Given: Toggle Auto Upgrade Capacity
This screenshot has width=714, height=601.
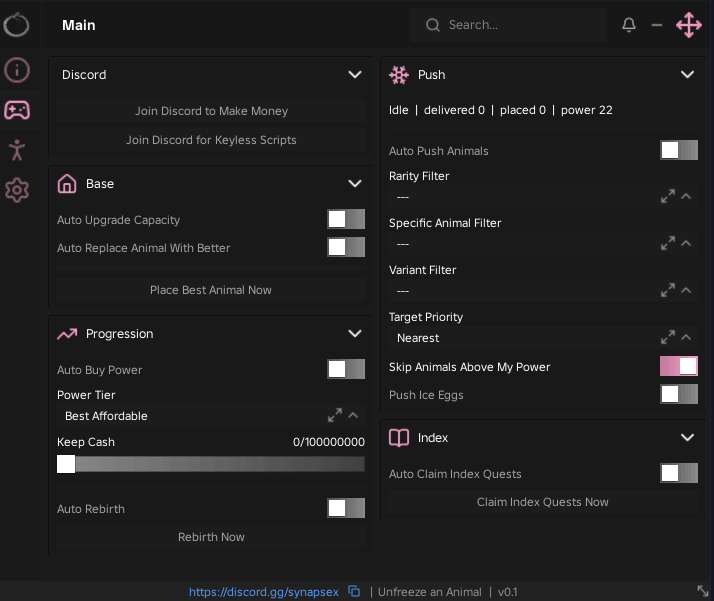Looking at the screenshot, I should click(346, 219).
